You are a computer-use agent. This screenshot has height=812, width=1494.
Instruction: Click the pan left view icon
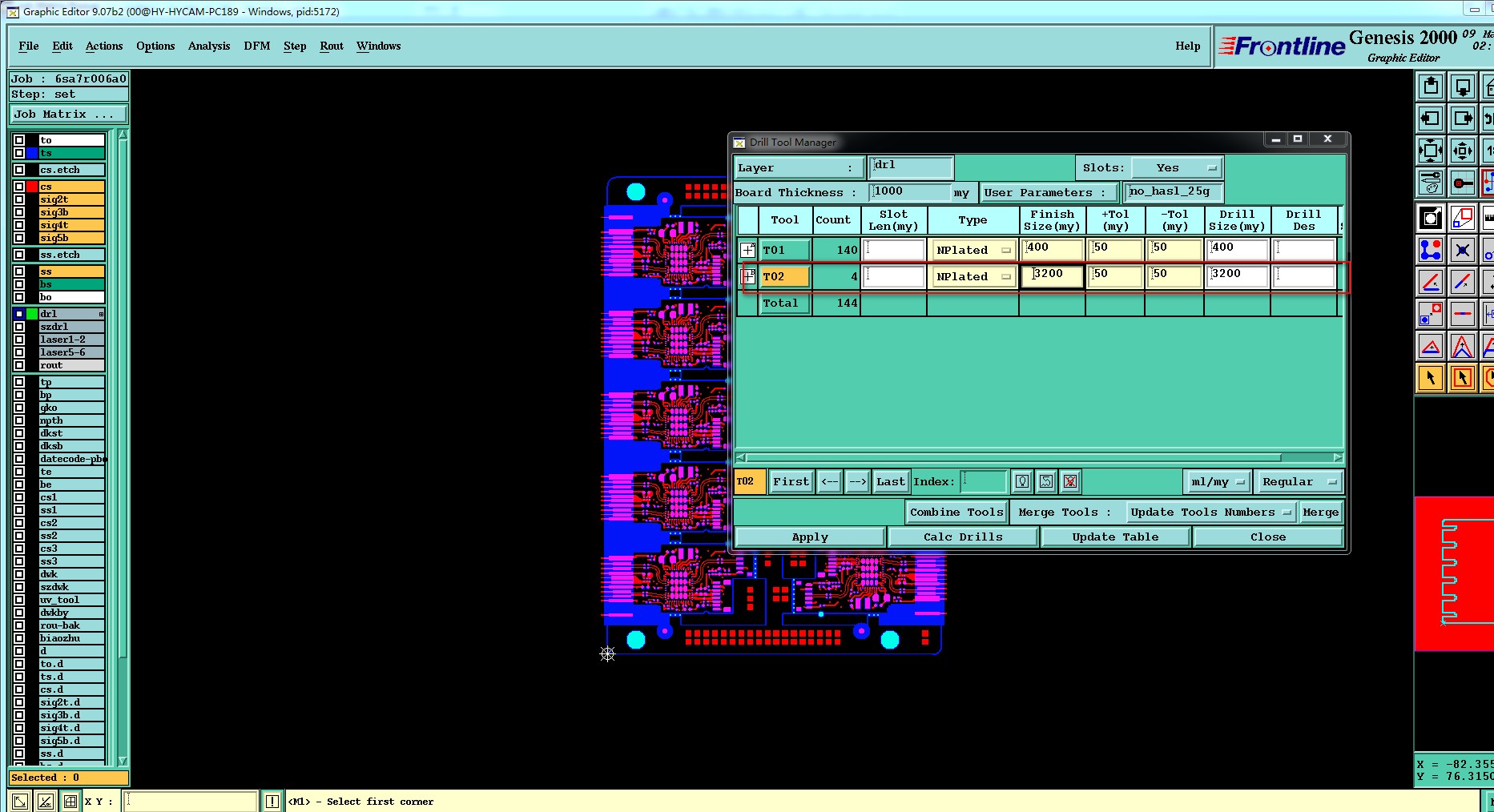(x=1431, y=119)
